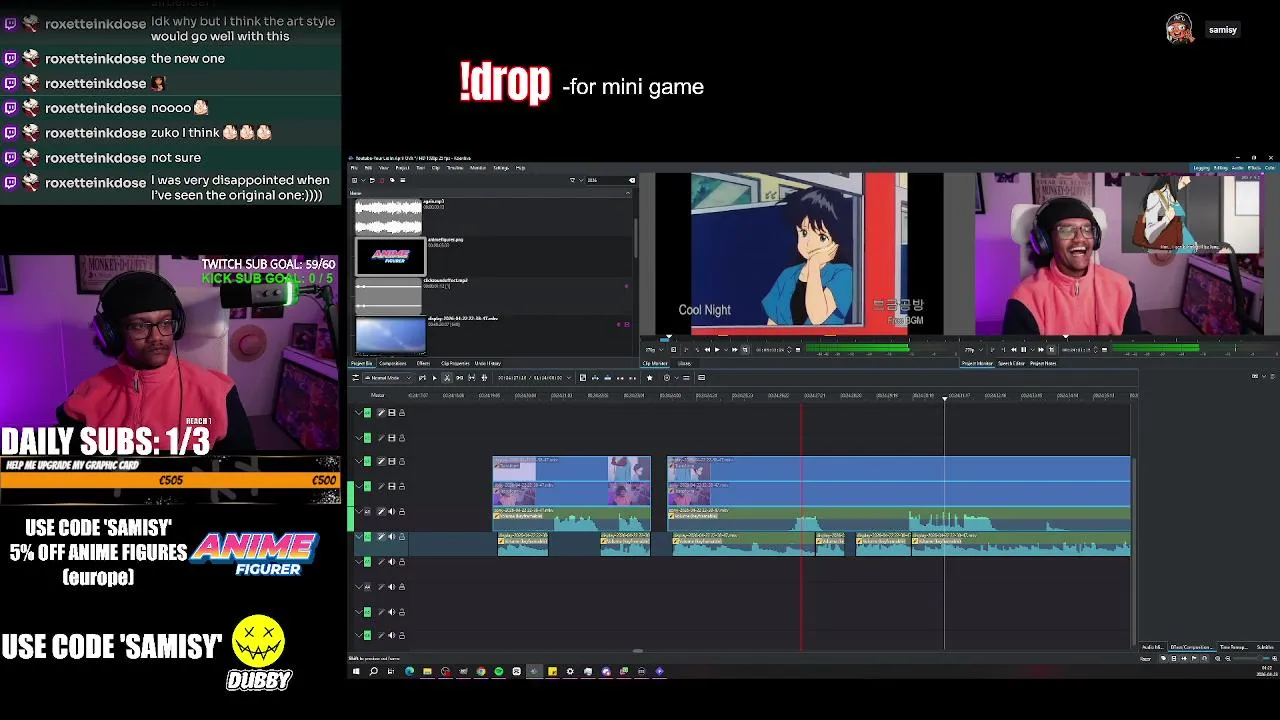Toggle edit mode icon in Clip Monitor toolbar
This screenshot has width=1280, height=720.
pos(745,350)
